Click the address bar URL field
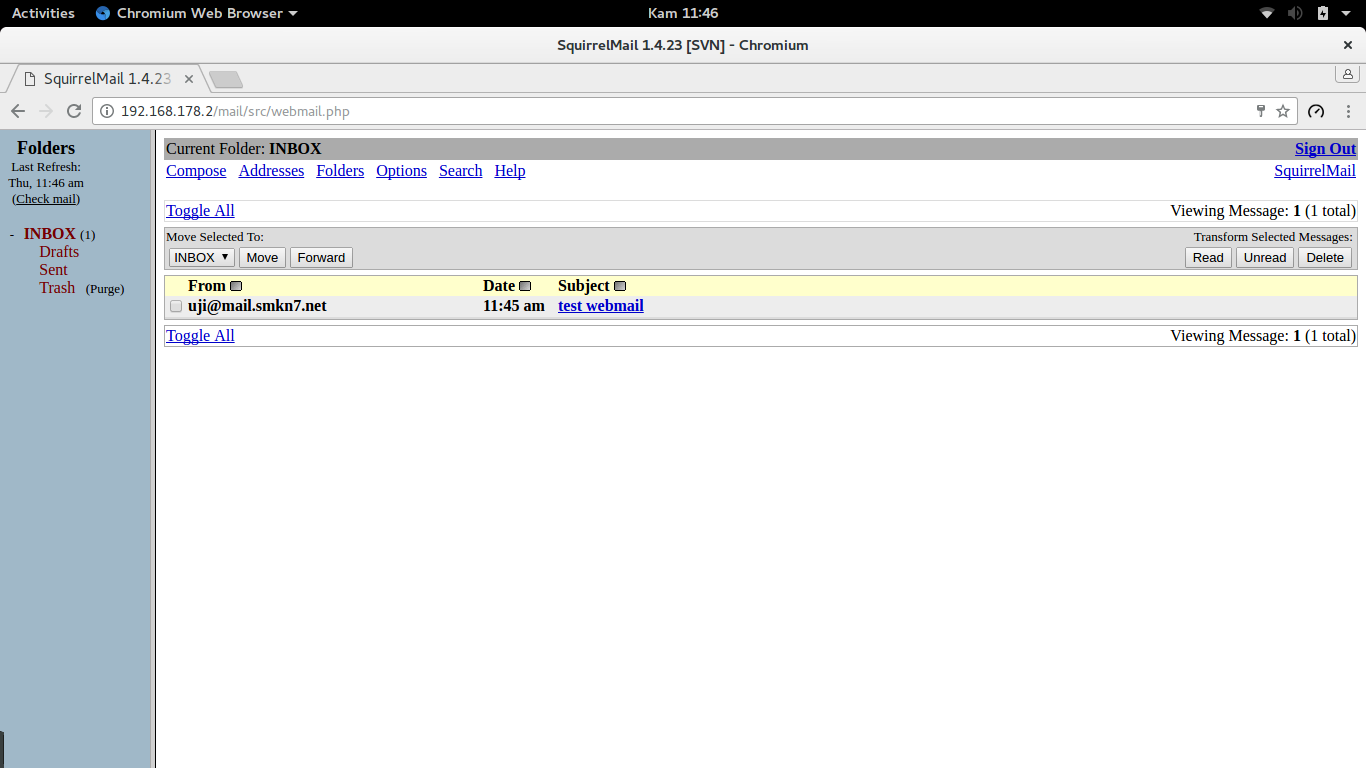Viewport: 1366px width, 768px height. (680, 111)
